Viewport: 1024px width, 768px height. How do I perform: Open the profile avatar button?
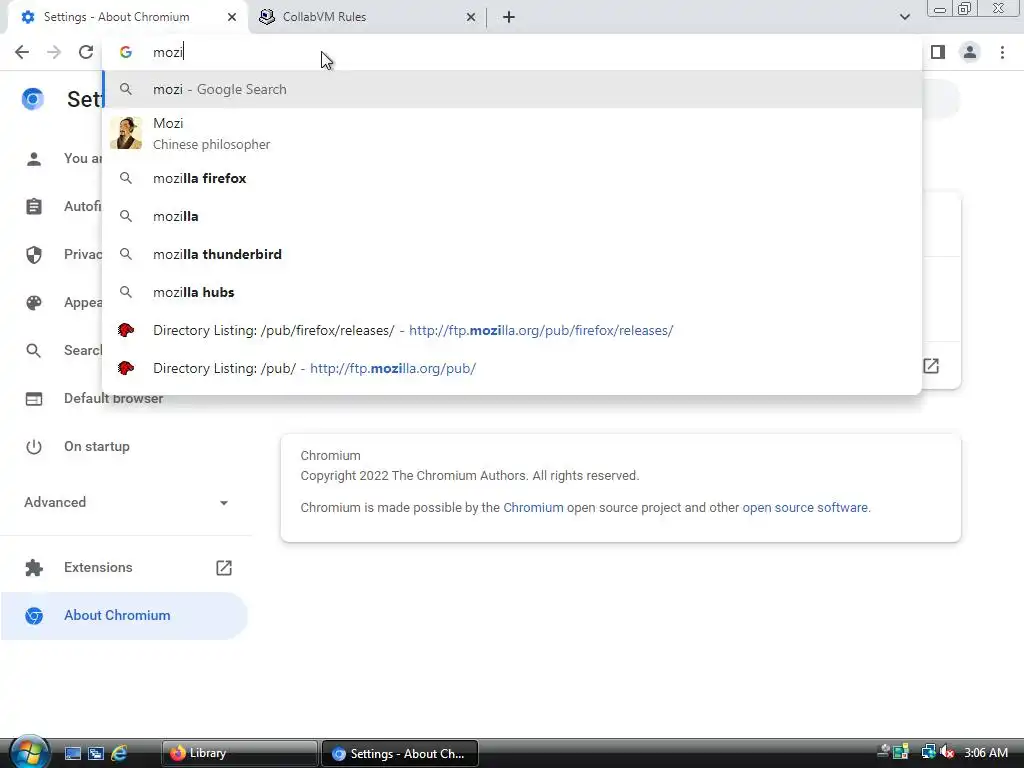970,52
